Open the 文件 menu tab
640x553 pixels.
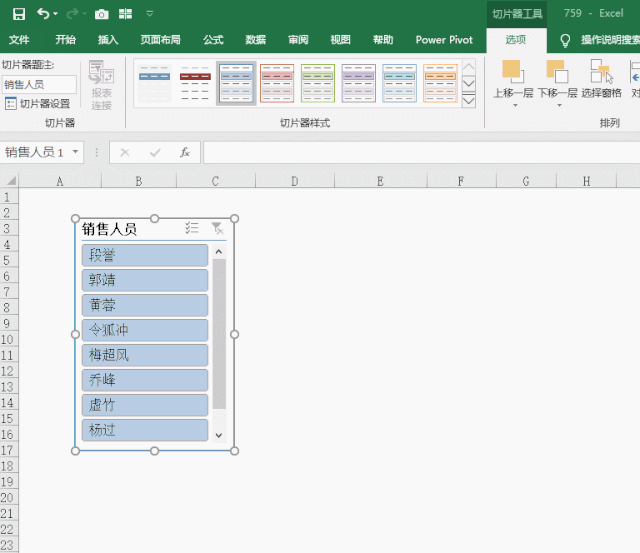point(19,40)
